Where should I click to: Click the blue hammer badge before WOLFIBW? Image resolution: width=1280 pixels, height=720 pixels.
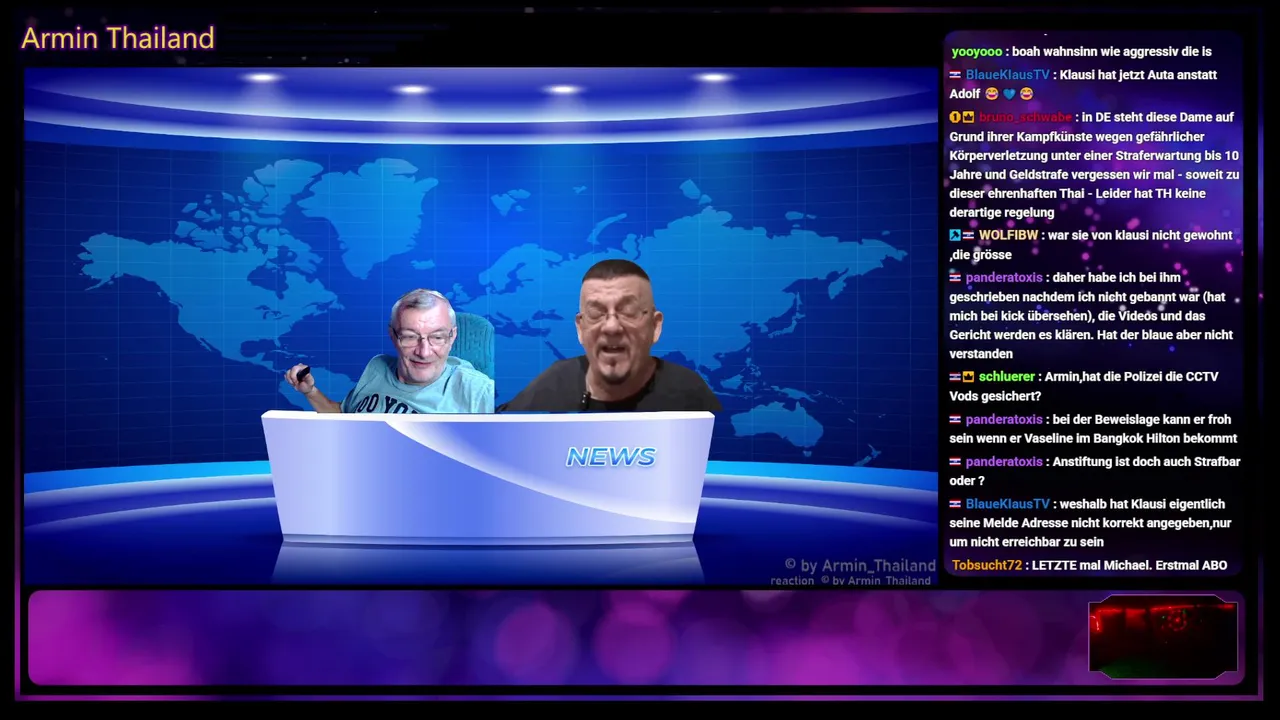pyautogui.click(x=955, y=236)
